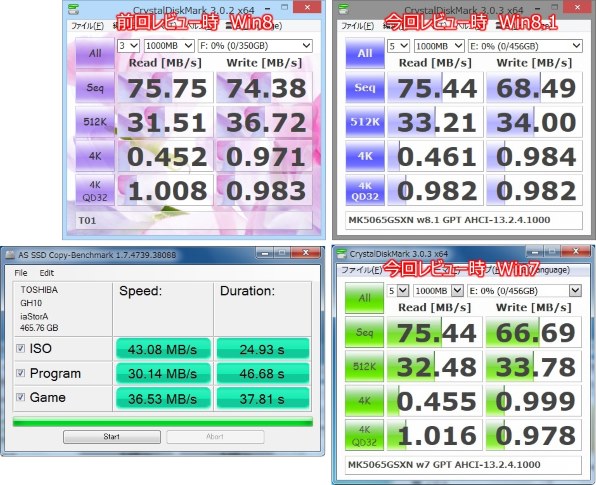The height and width of the screenshot is (485, 596).
Task: Click the 36.53 MB/s Game speed result
Action: point(163,399)
